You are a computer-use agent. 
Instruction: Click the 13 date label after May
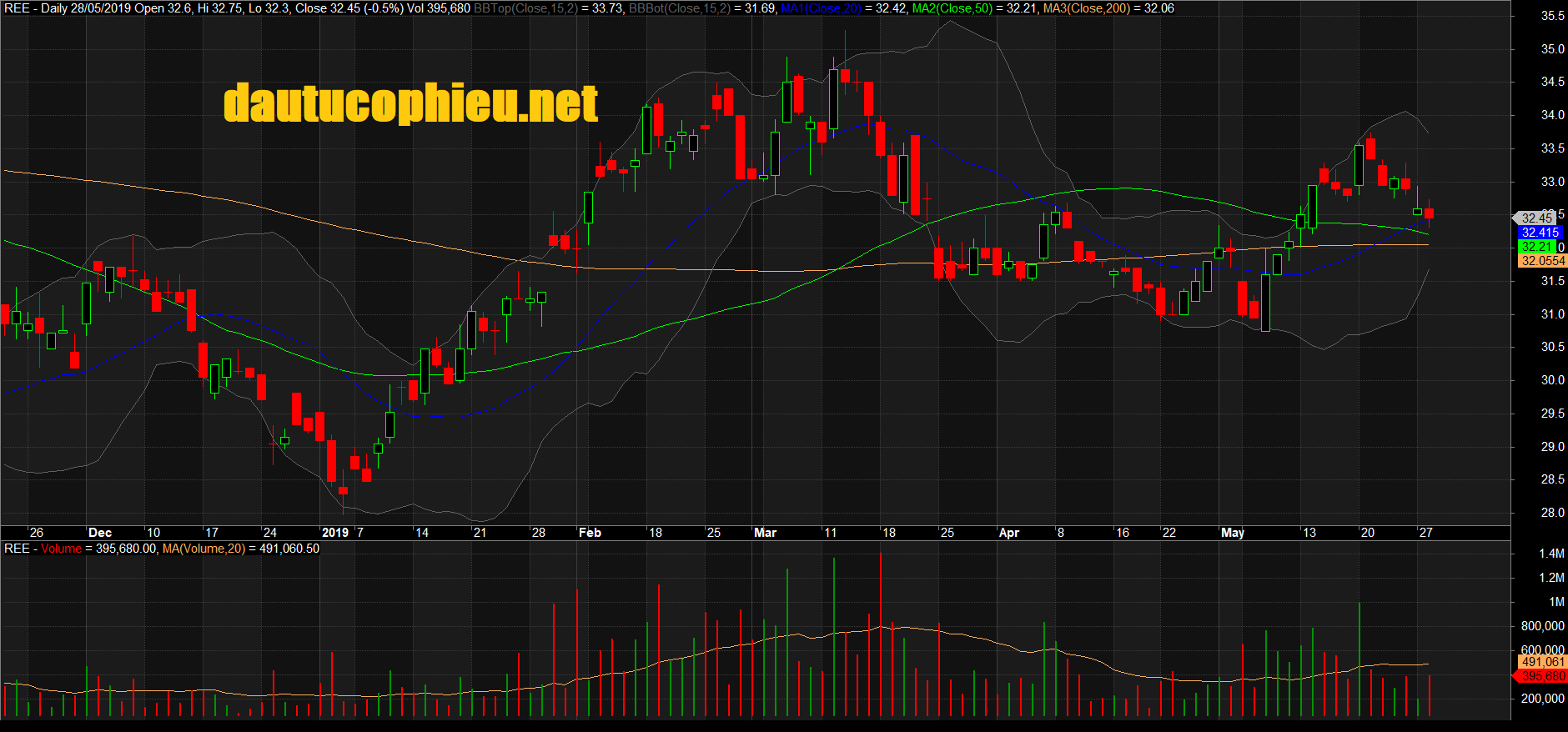(1309, 533)
